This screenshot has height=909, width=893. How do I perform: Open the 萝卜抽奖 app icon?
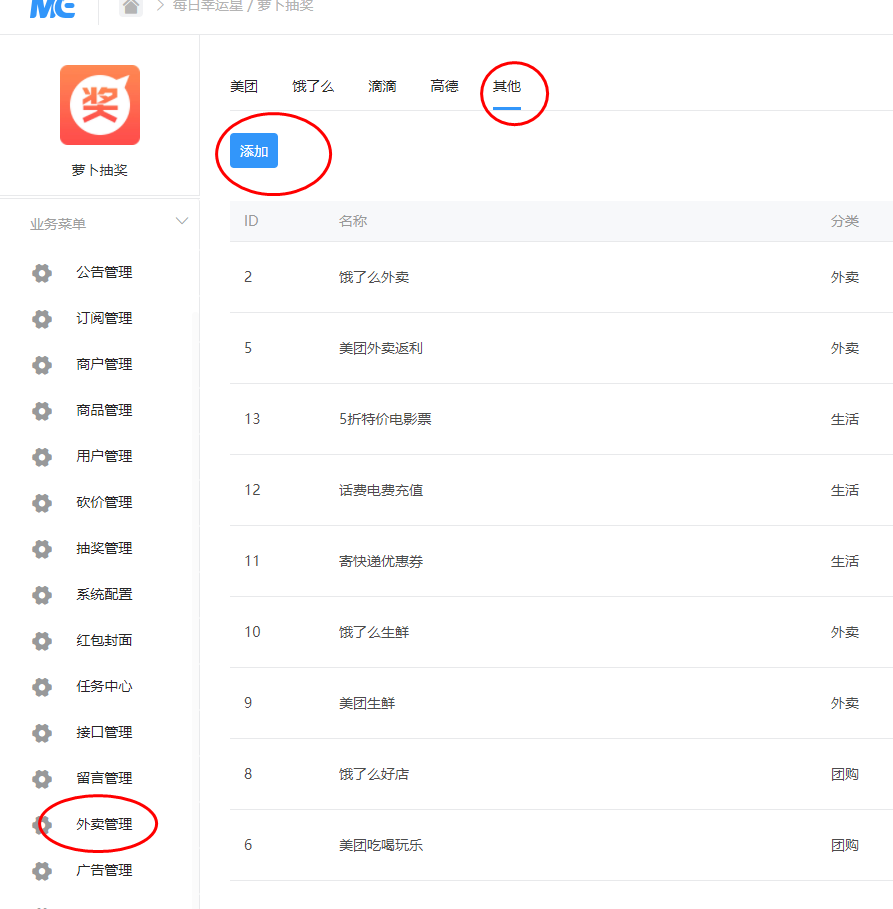(100, 105)
